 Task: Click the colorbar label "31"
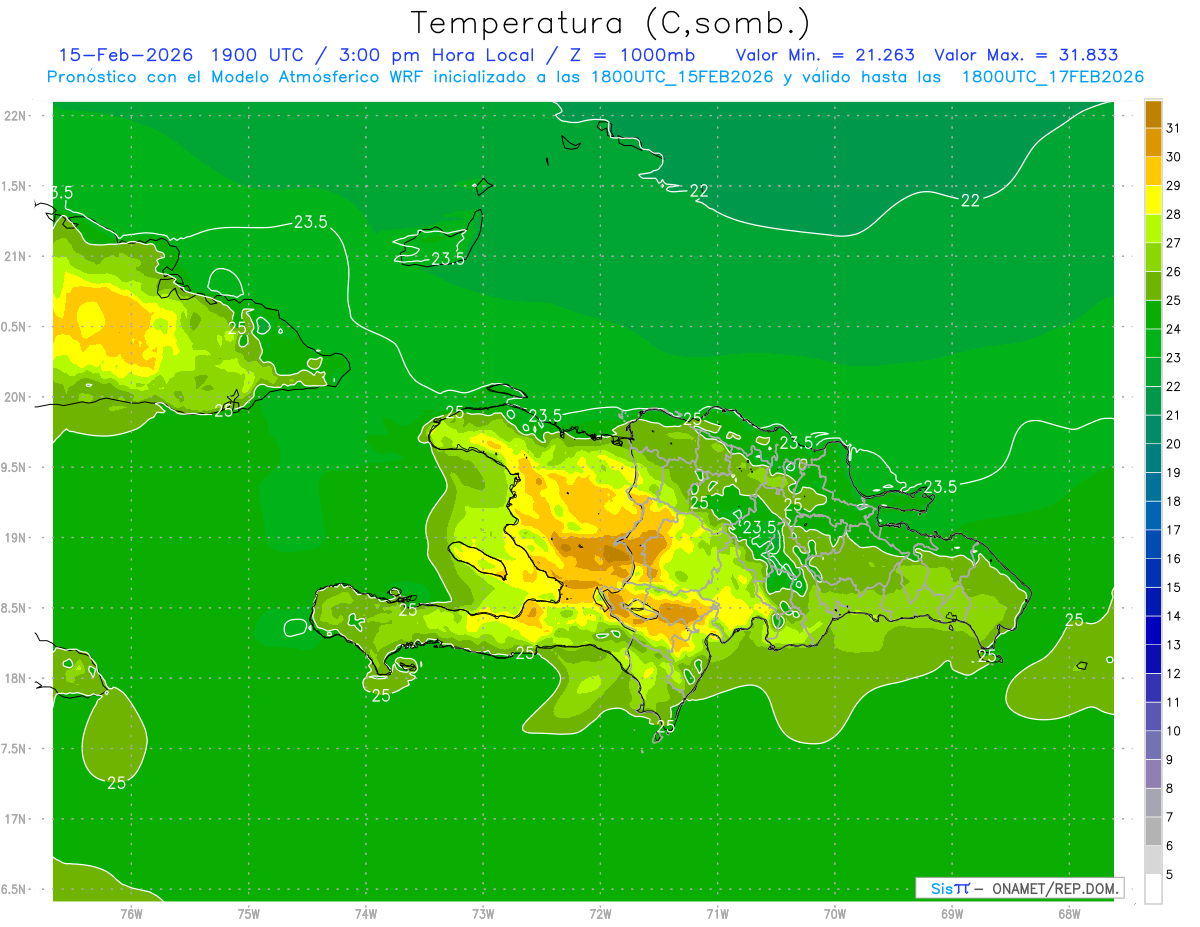pos(1173,129)
